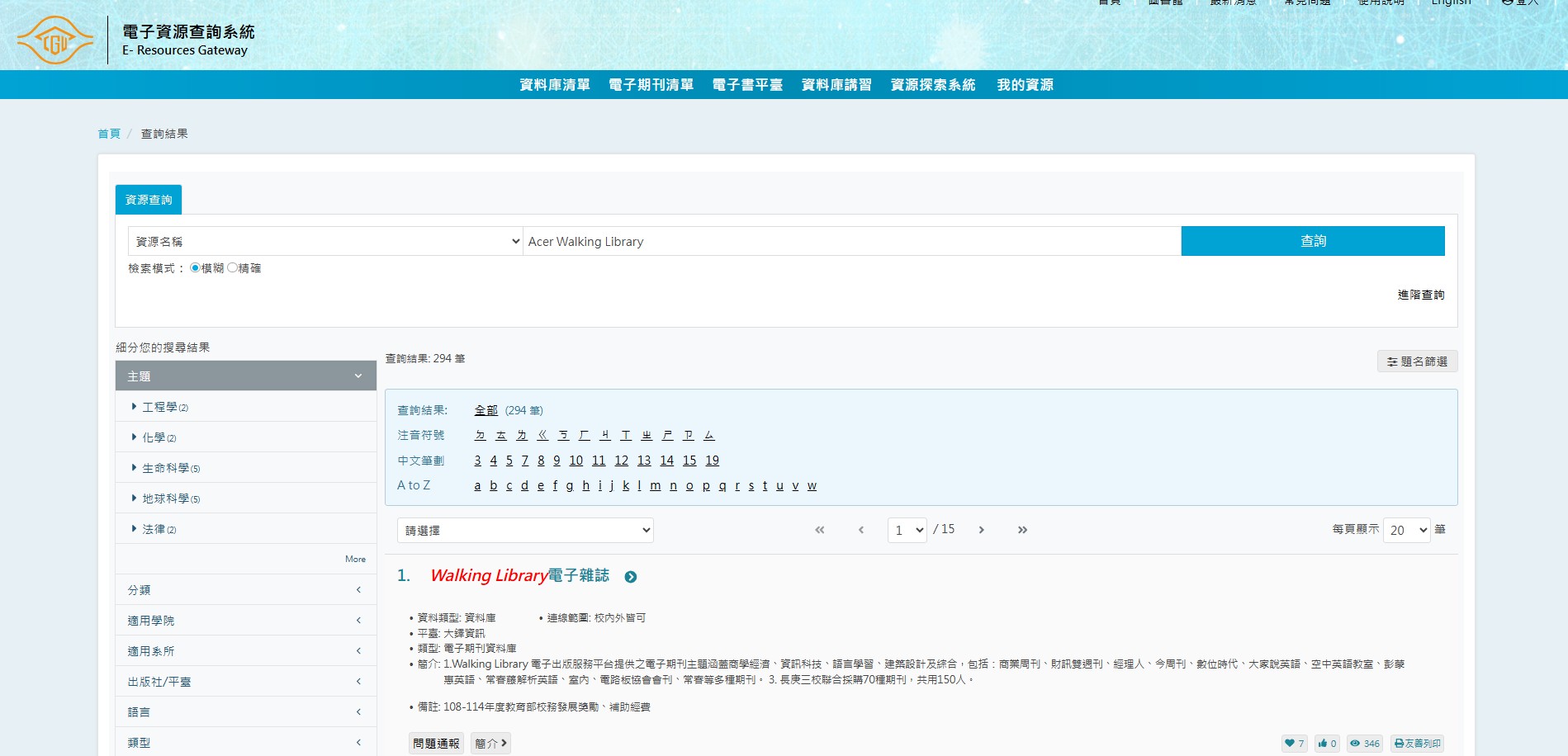
Task: Select the 精確 search mode radio
Action: click(x=232, y=268)
